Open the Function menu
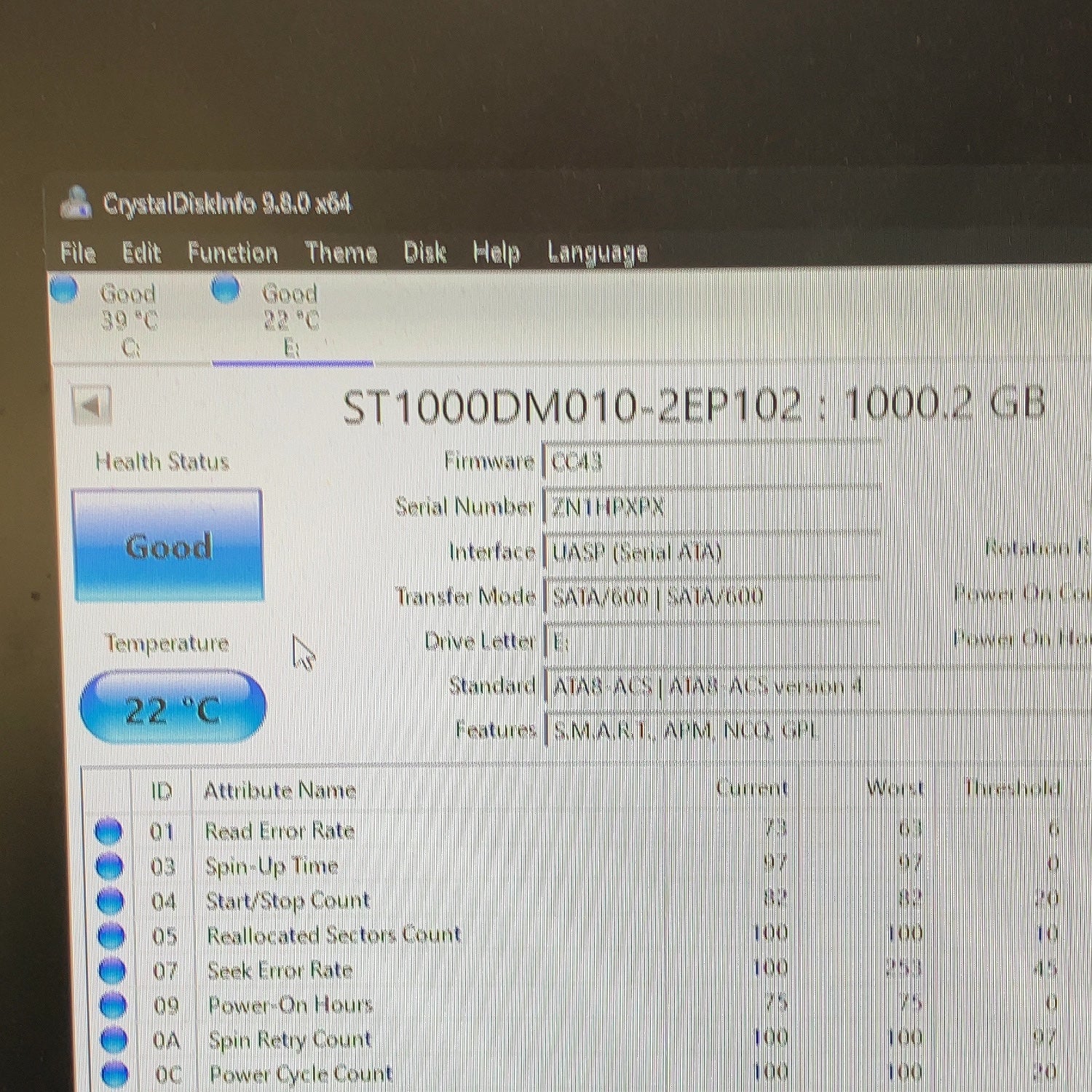This screenshot has height=1092, width=1092. [232, 253]
